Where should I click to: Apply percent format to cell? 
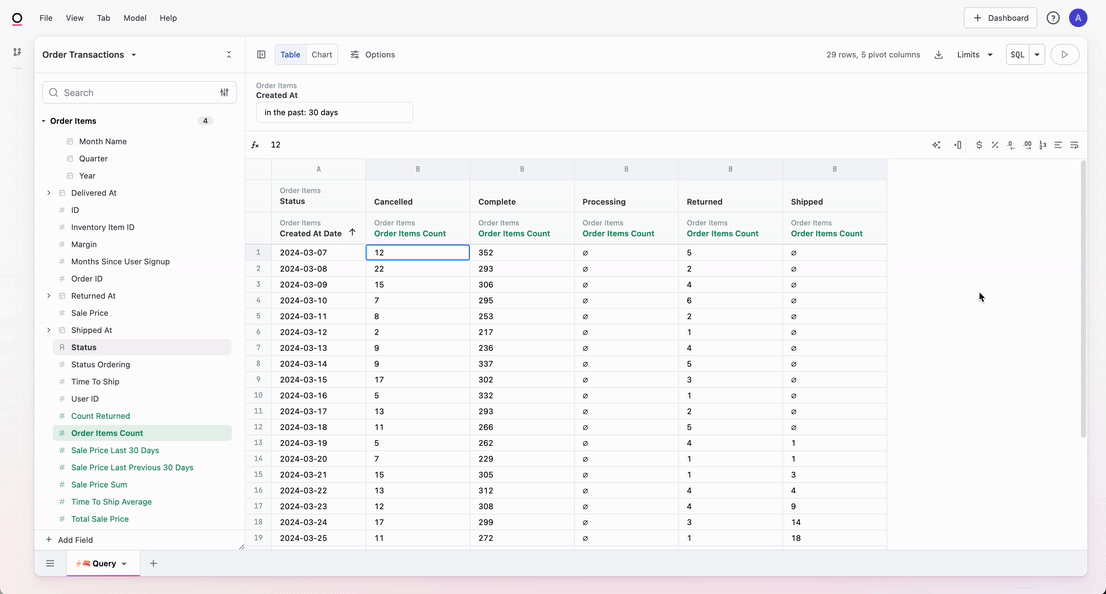pos(995,145)
